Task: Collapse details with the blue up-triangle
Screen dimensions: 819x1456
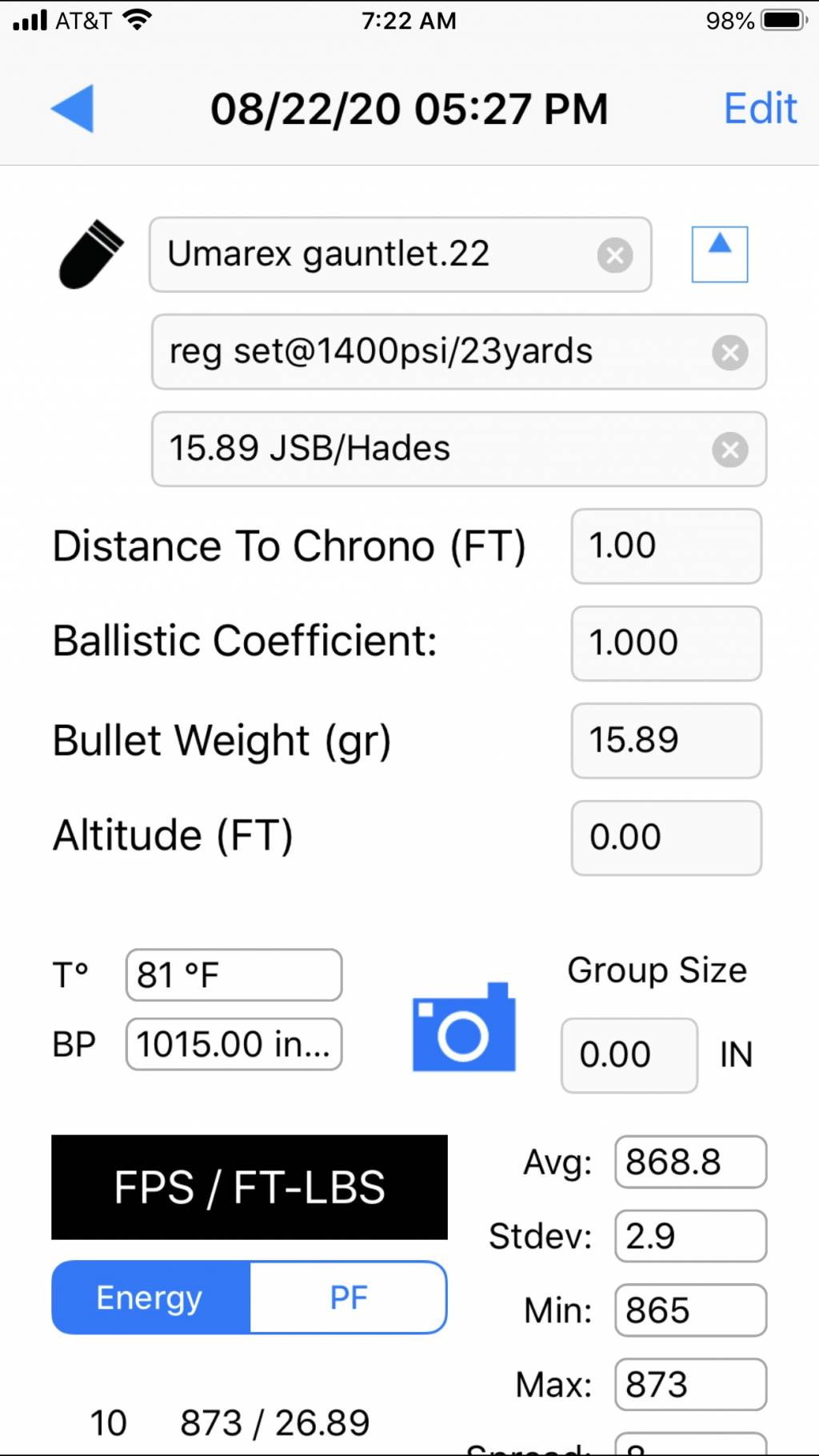Action: (x=720, y=254)
